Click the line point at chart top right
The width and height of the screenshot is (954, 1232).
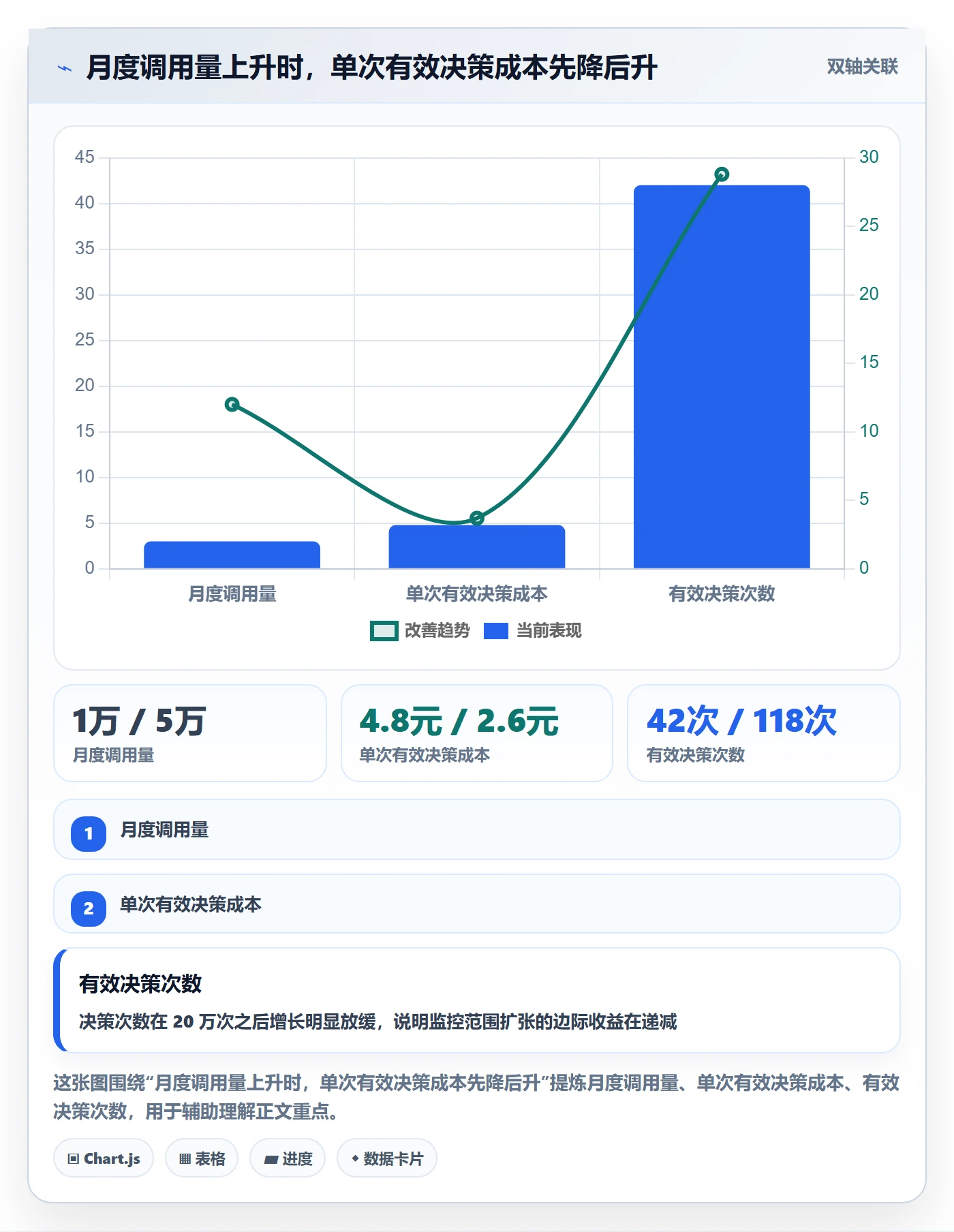tap(722, 174)
